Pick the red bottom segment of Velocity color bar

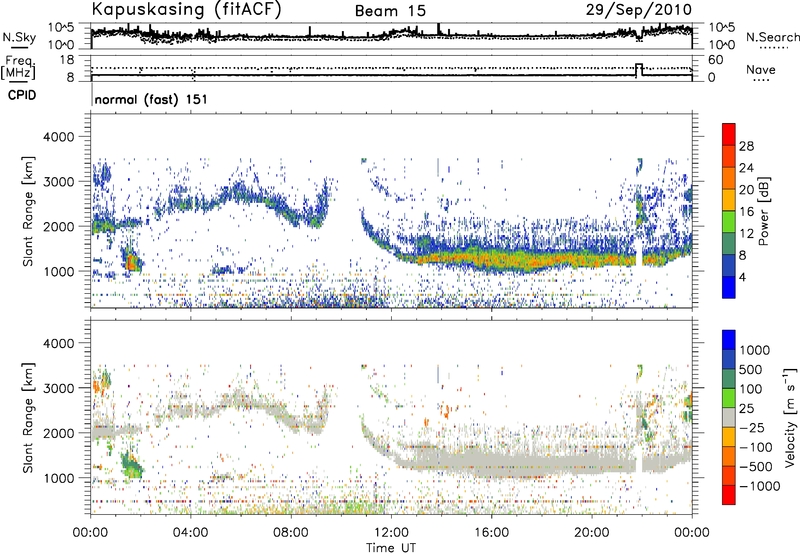tap(729, 495)
